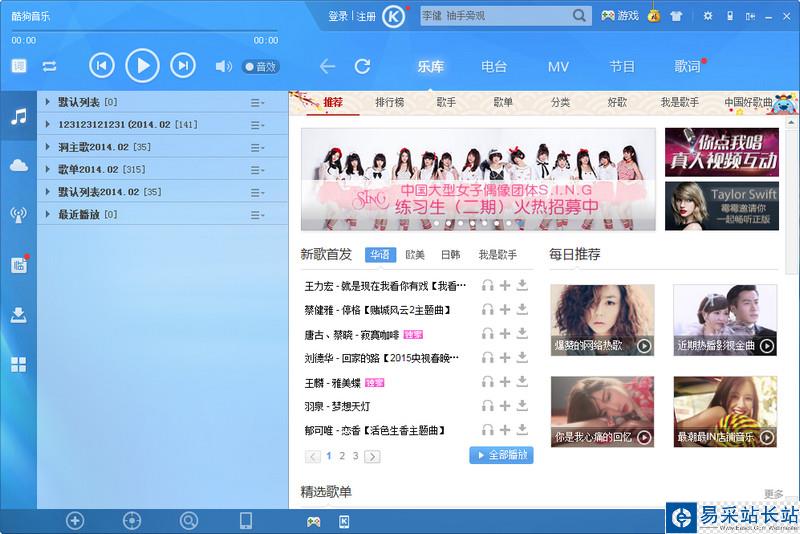This screenshot has width=800, height=534.
Task: Click the 更多 link beside 精选歌单
Action: 773,494
